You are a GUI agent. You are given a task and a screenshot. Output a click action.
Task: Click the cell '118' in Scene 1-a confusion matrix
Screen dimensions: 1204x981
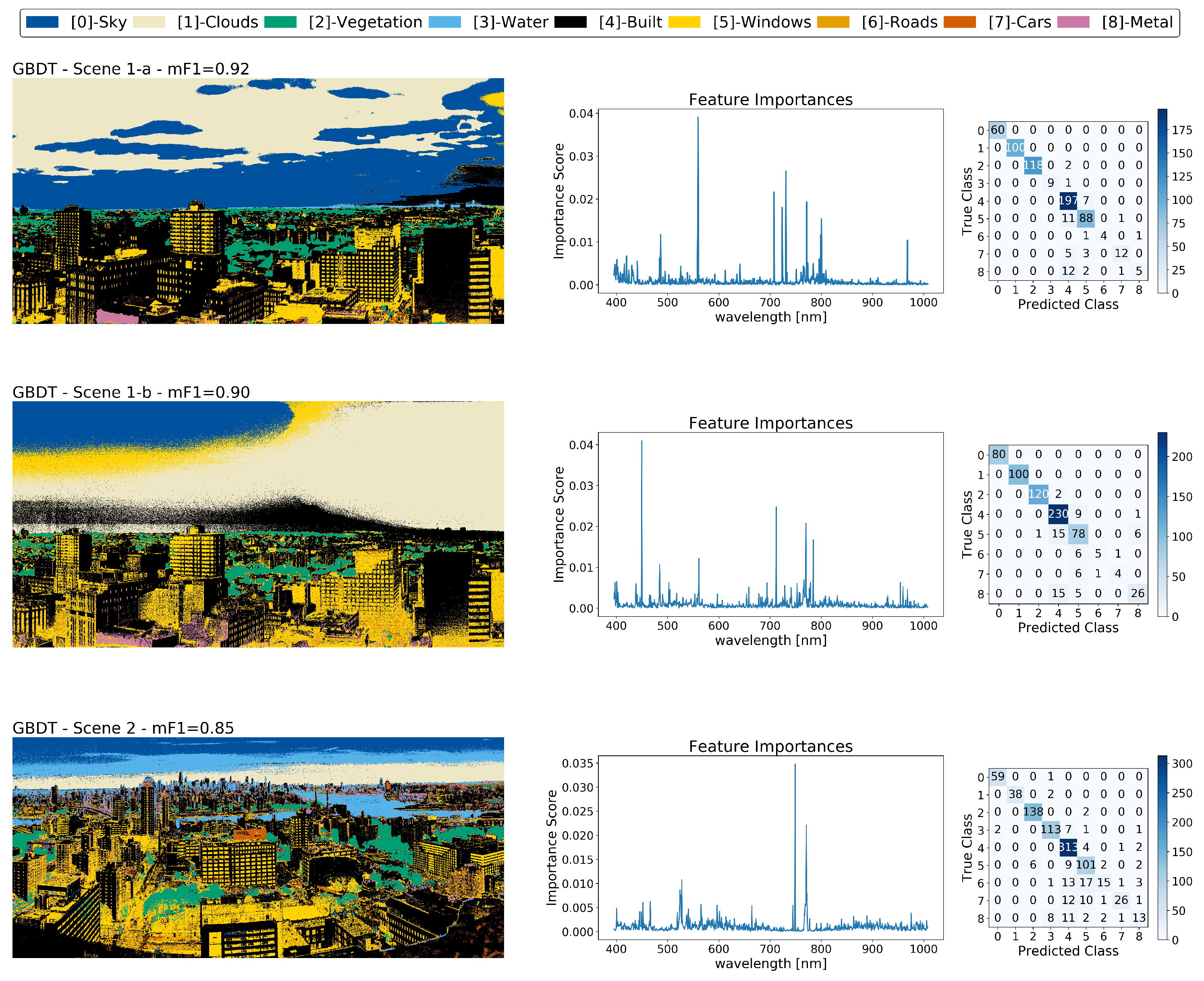point(1033,165)
